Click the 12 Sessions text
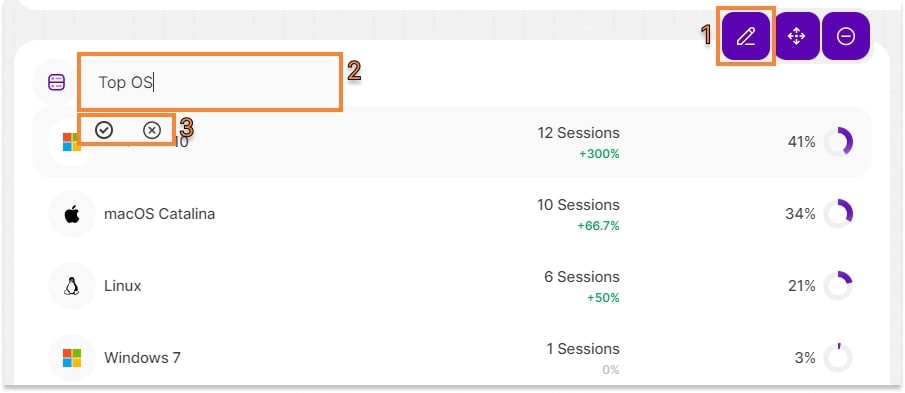 coord(578,133)
